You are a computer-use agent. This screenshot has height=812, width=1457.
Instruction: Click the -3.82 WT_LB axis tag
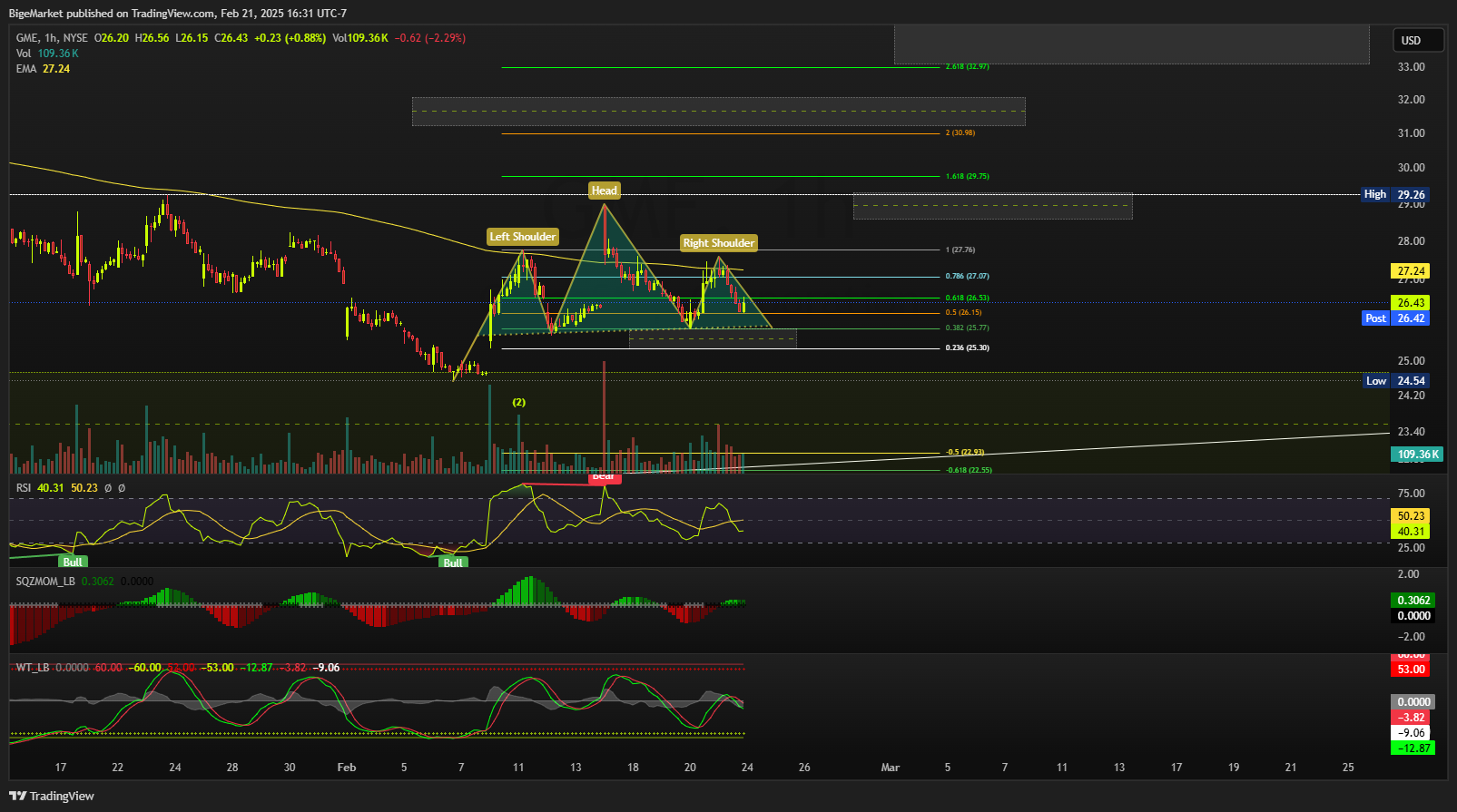tap(1411, 718)
